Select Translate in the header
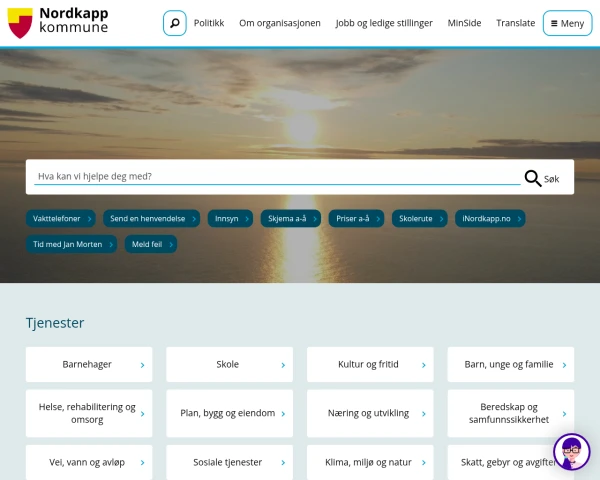The height and width of the screenshot is (480, 600). [515, 23]
